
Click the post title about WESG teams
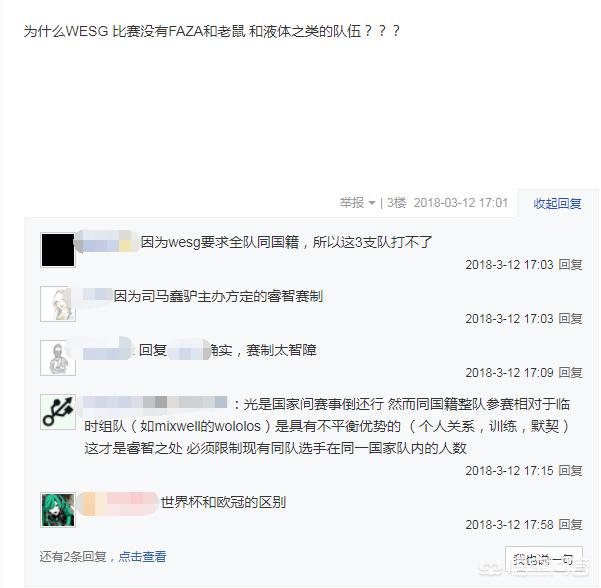click(212, 31)
